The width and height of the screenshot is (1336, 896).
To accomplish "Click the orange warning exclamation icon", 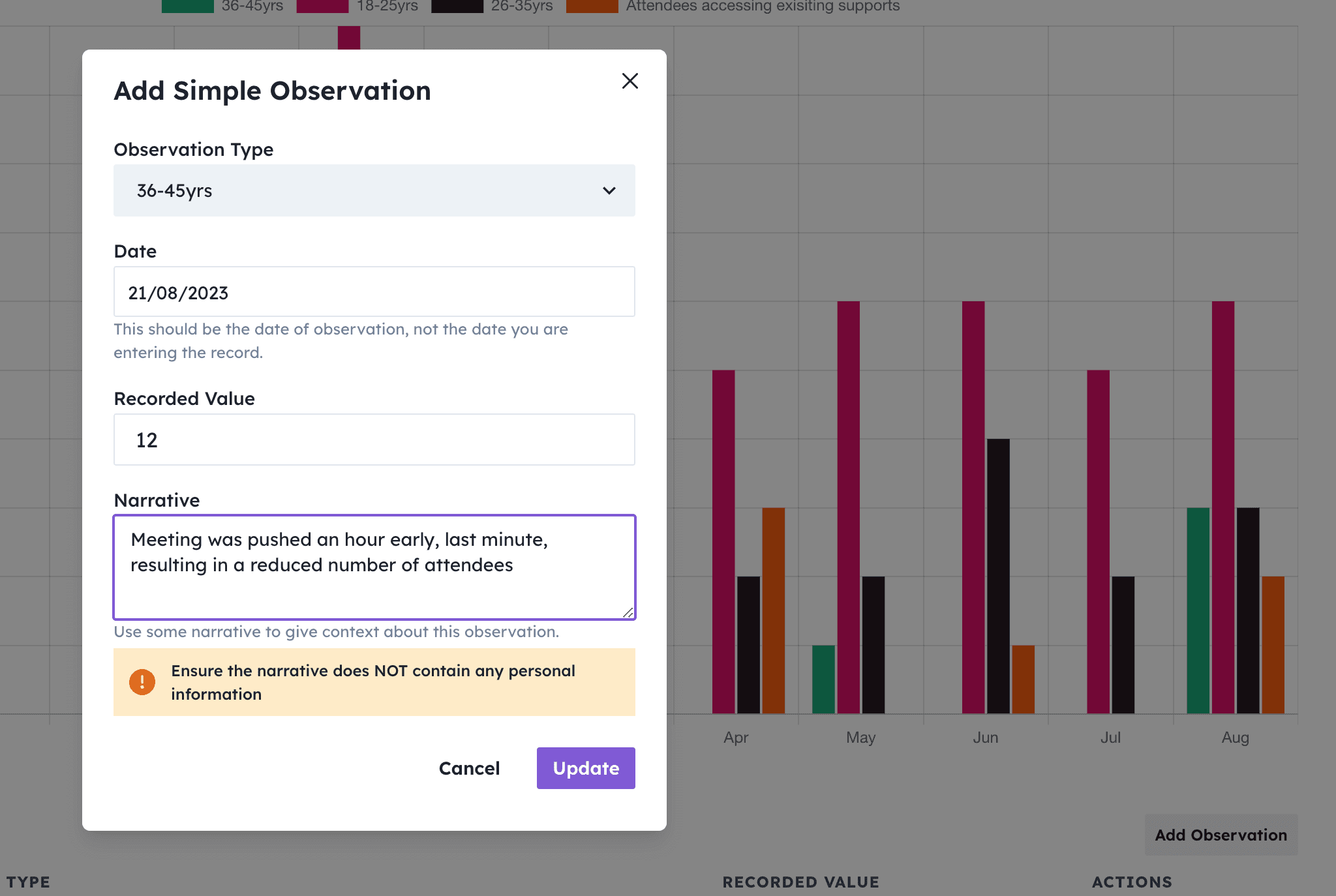I will click(x=142, y=682).
